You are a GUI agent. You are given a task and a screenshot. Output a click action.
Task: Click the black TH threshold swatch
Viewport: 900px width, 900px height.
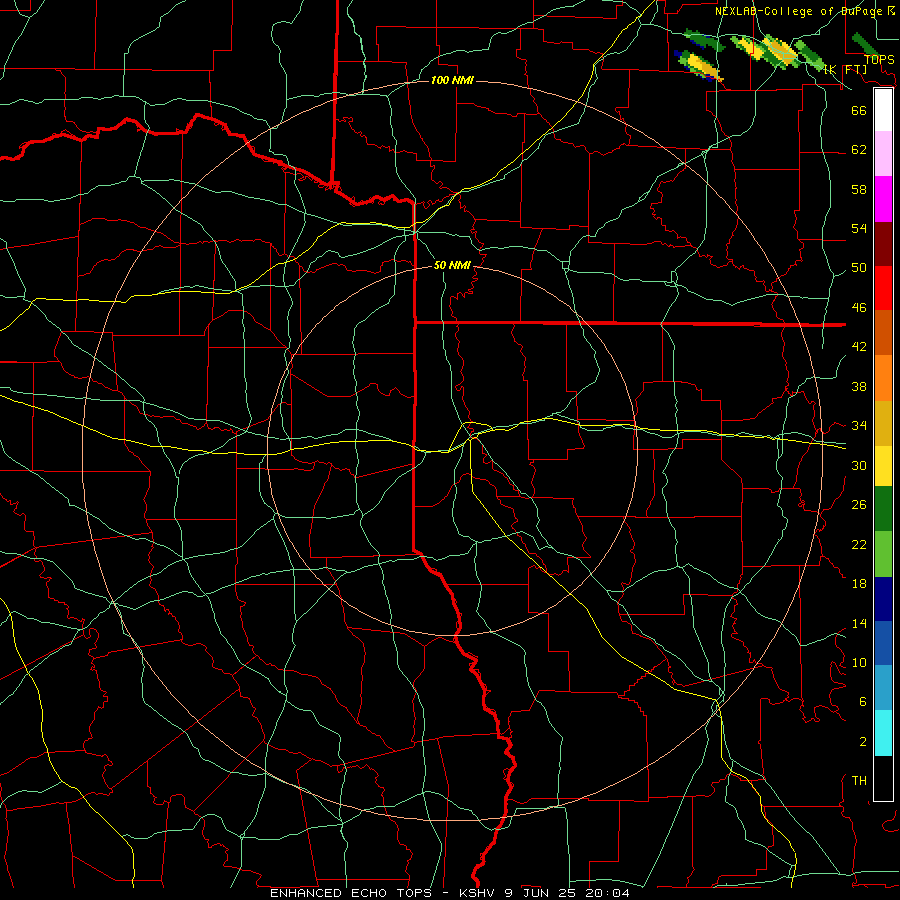point(883,778)
